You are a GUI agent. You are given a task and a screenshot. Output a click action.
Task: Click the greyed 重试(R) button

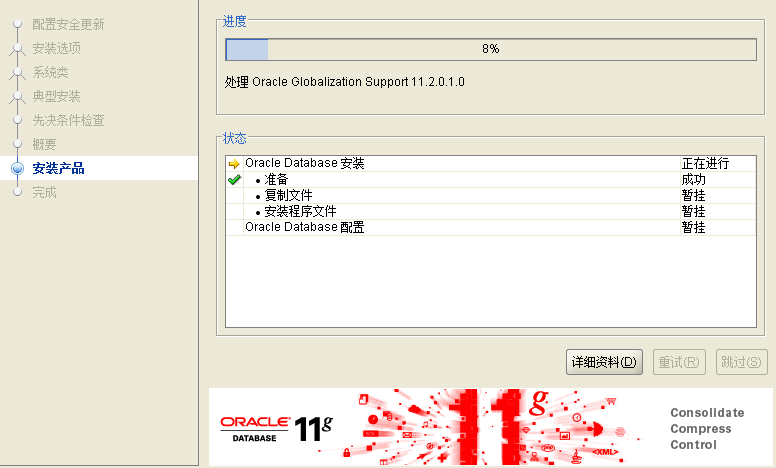pos(679,362)
